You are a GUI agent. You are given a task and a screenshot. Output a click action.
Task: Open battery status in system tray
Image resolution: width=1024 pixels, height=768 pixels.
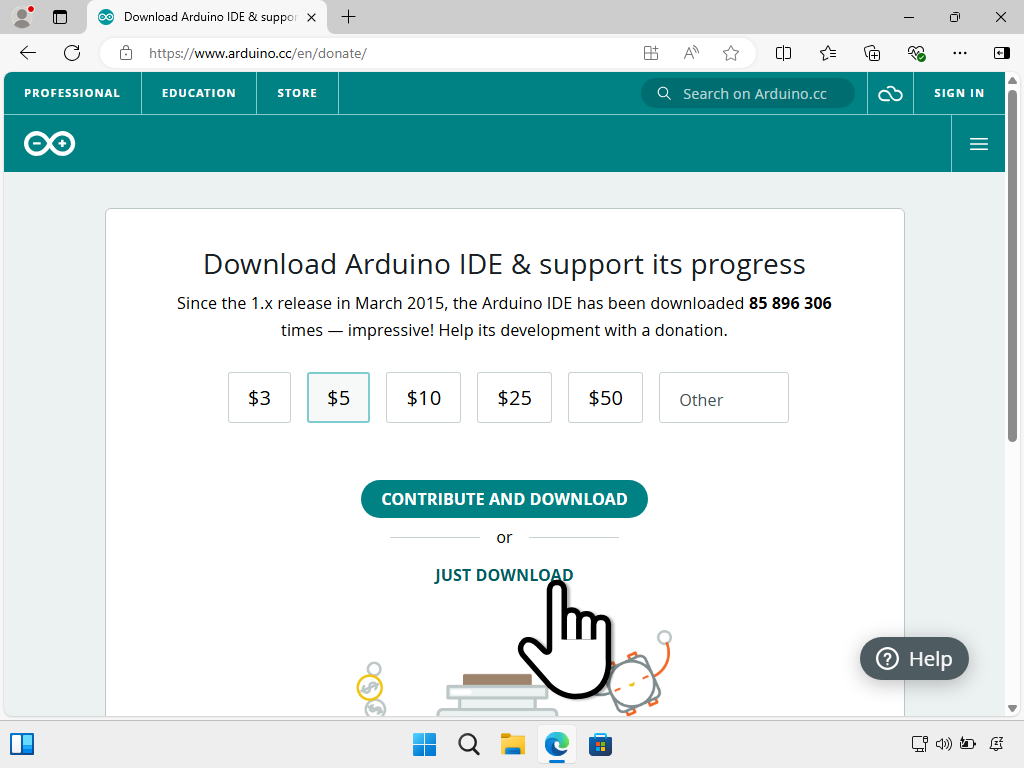pyautogui.click(x=968, y=744)
